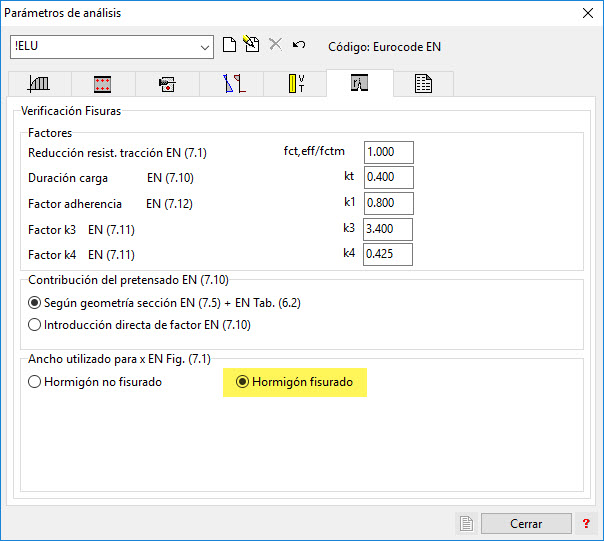Screen dimensions: 604x541
Task: Open the fourth tab with red triangle icon
Action: click(x=231, y=84)
